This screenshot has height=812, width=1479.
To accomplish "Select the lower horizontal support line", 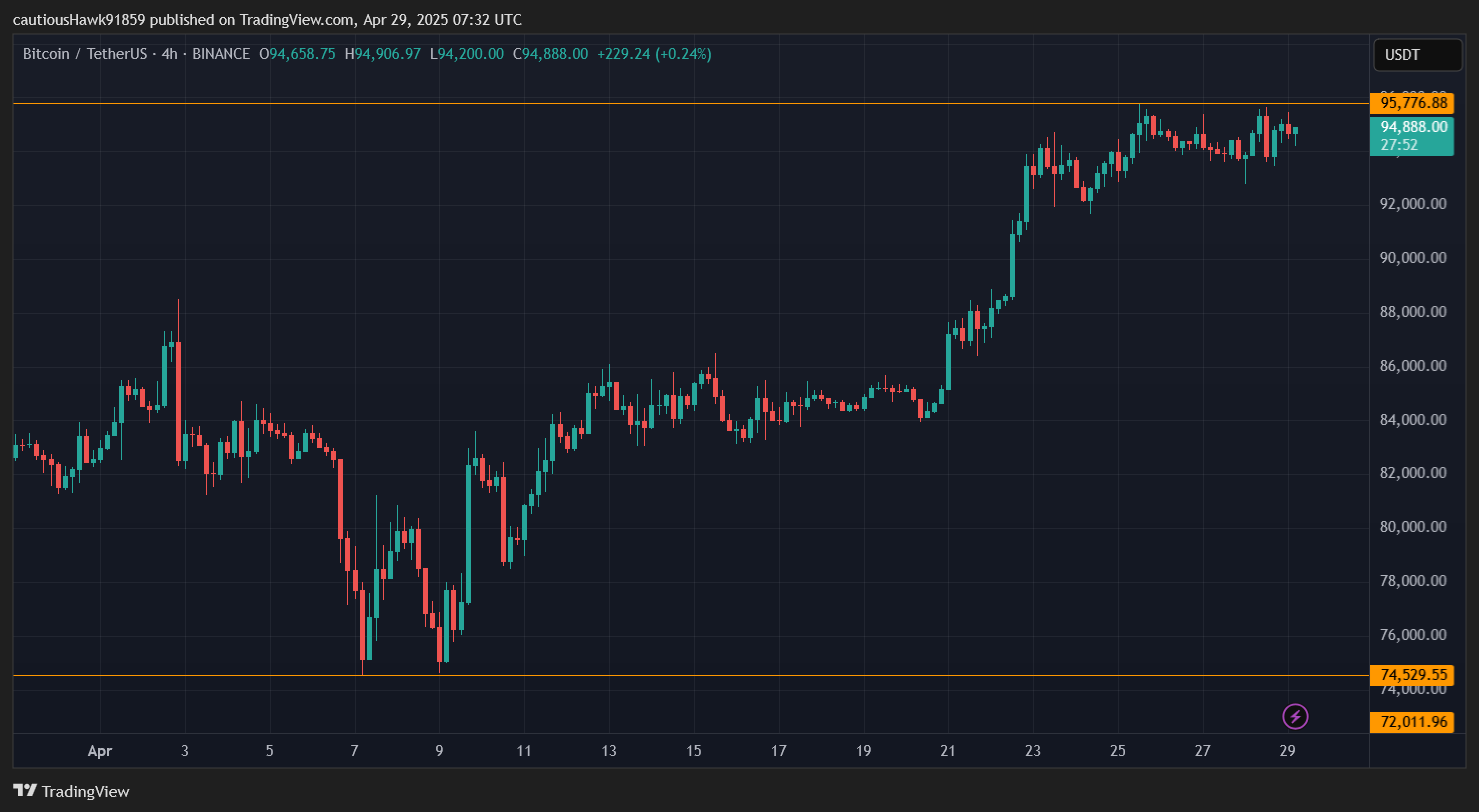I will [700, 675].
